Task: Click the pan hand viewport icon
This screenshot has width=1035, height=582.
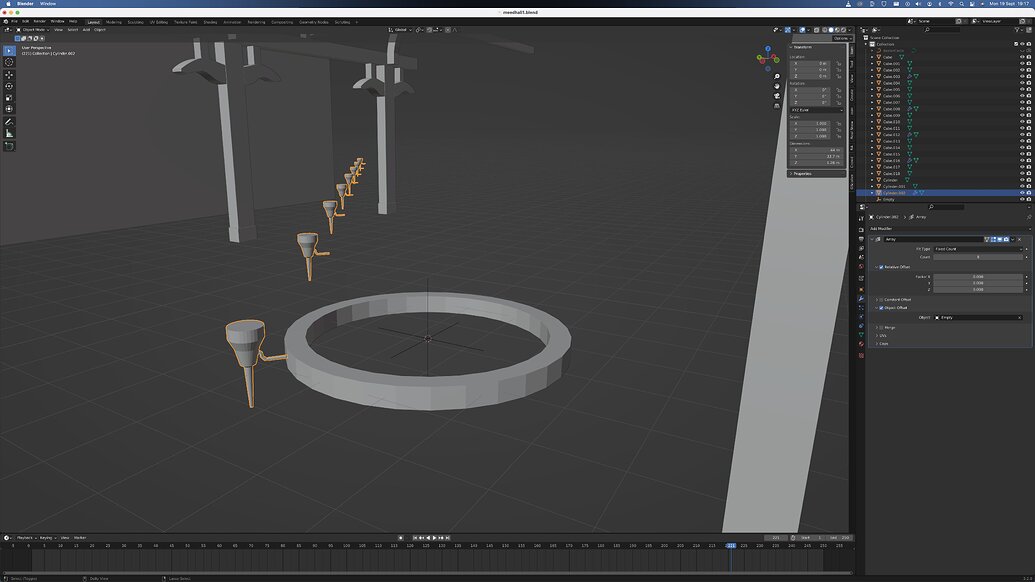Action: [777, 86]
